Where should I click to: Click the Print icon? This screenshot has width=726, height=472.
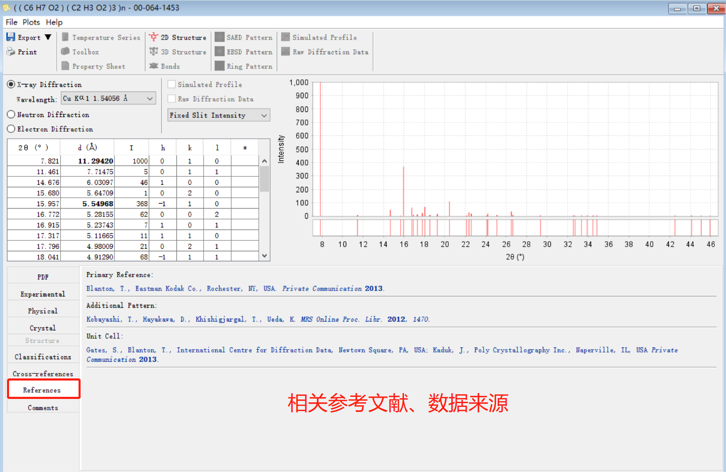(11, 52)
